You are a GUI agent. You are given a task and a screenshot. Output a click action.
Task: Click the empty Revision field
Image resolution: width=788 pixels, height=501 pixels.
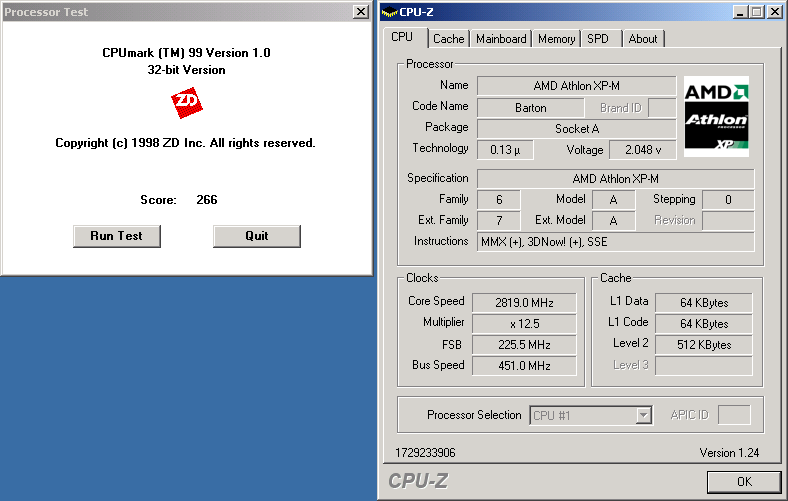(728, 221)
